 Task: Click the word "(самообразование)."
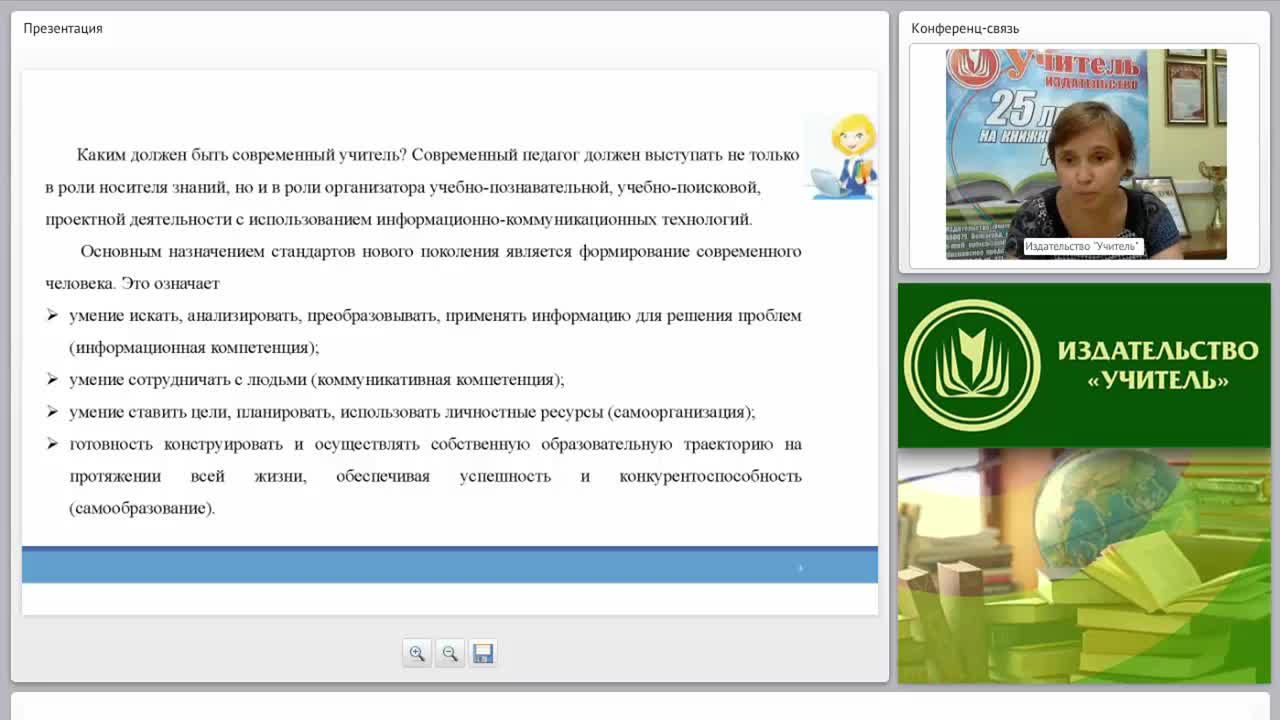[142, 507]
